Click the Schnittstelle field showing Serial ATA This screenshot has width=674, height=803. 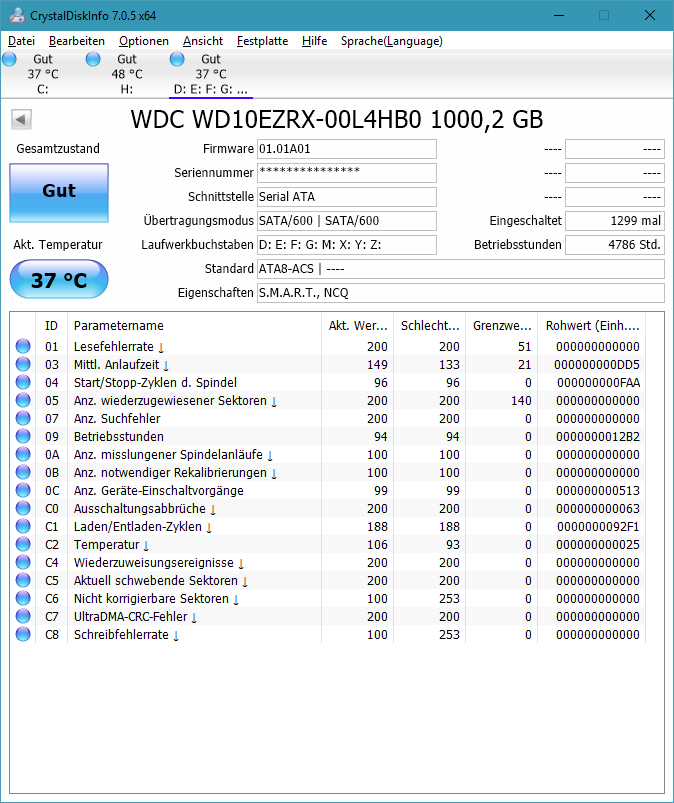coord(347,197)
